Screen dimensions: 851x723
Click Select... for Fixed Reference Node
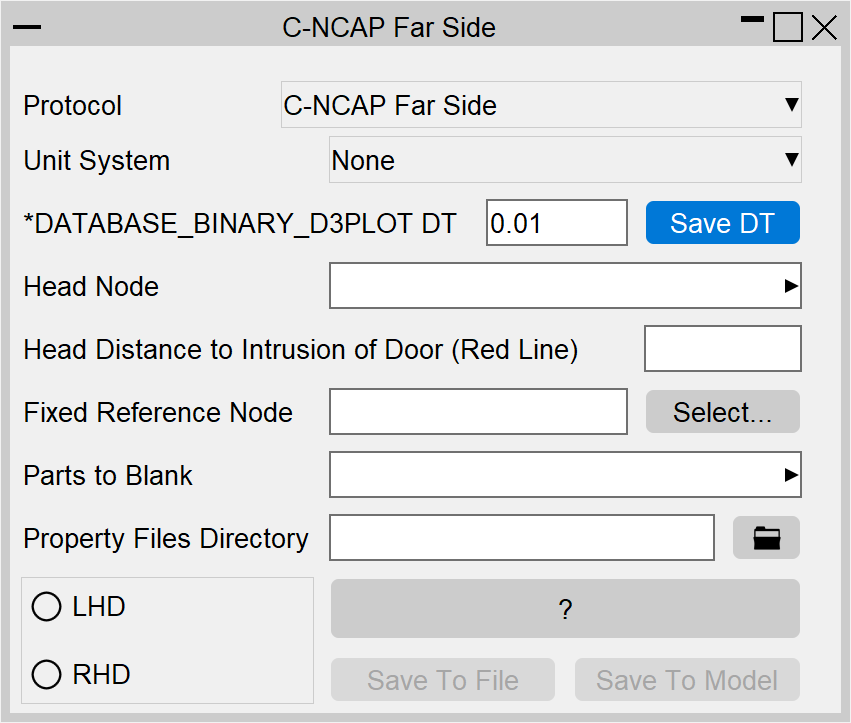(x=722, y=411)
